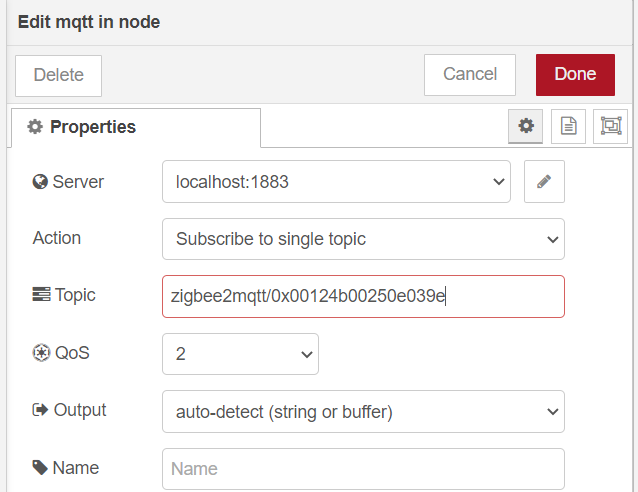The width and height of the screenshot is (638, 492).
Task: Click the list icon beside Topic
Action: [40, 295]
